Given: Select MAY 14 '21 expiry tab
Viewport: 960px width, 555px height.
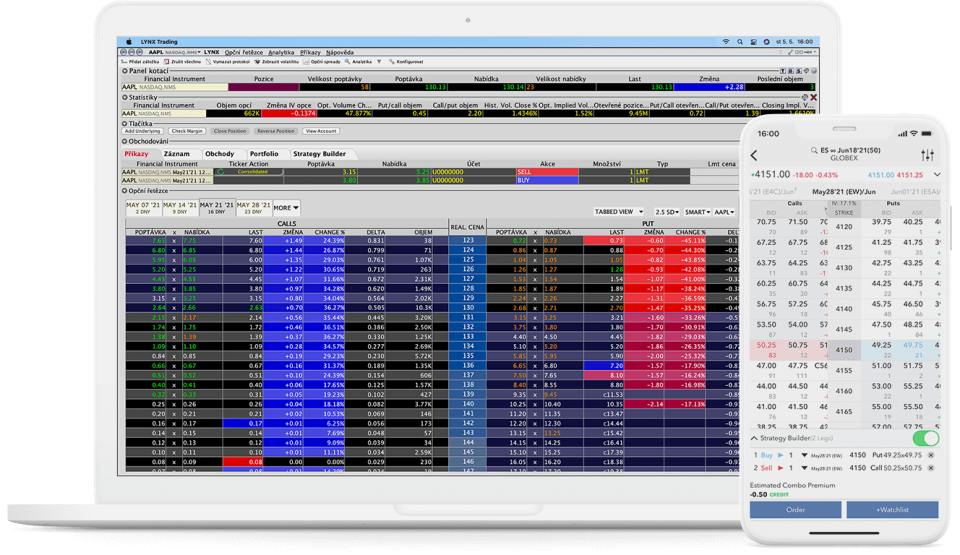Looking at the screenshot, I should [180, 208].
